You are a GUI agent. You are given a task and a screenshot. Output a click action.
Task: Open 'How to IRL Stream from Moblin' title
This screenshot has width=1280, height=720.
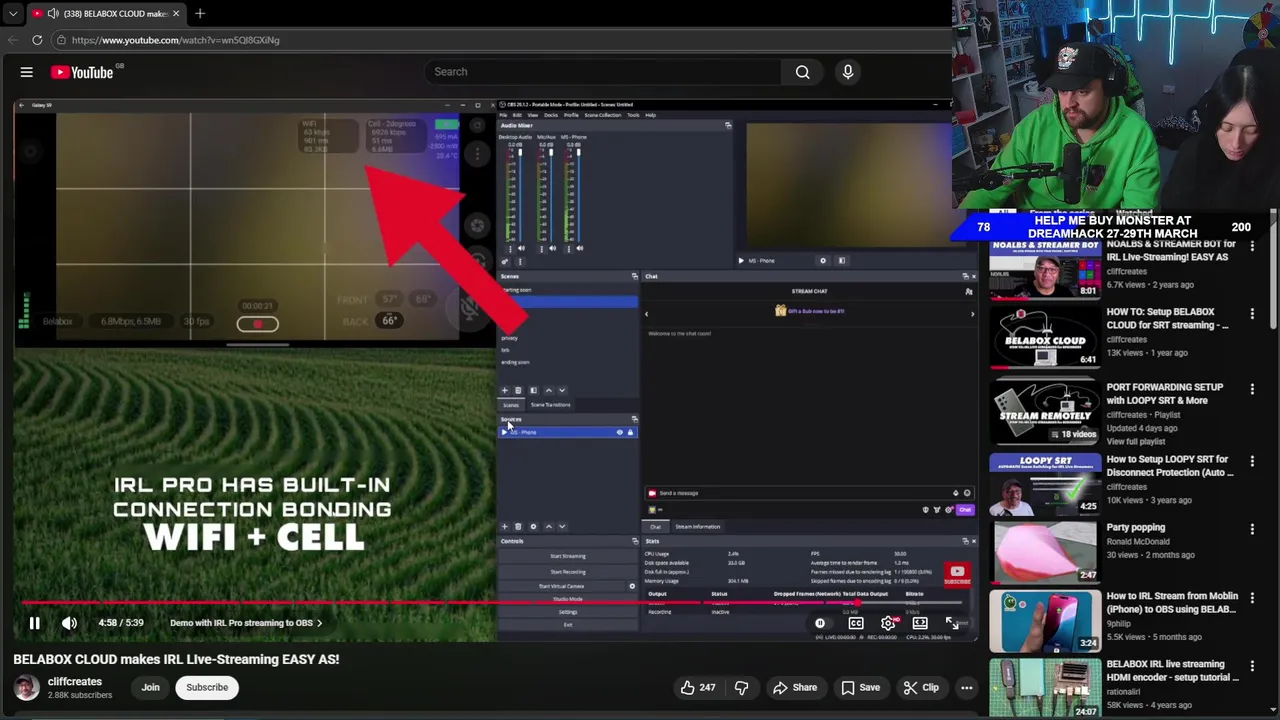pyautogui.click(x=1172, y=603)
